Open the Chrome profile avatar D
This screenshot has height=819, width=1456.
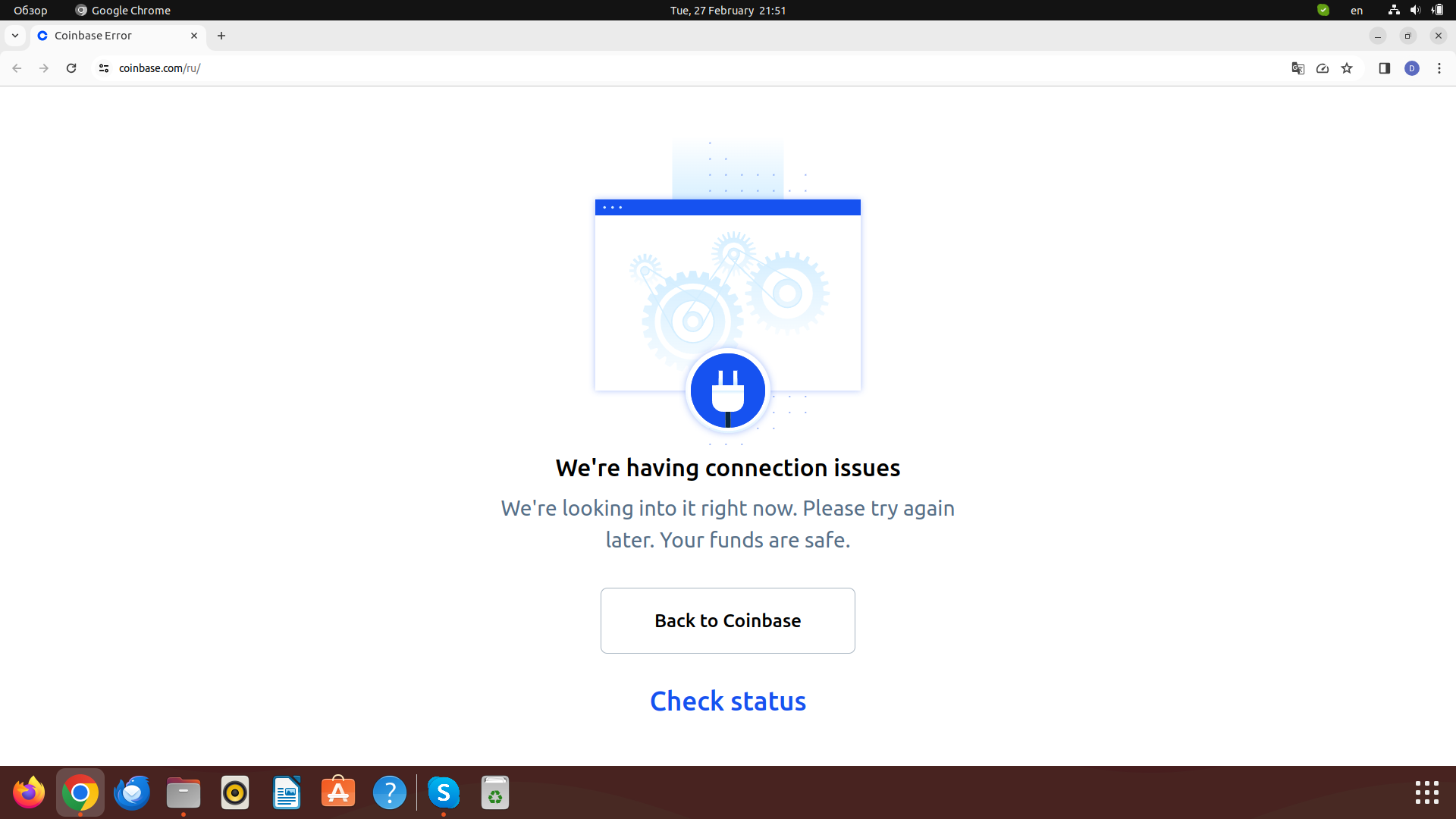tap(1412, 68)
